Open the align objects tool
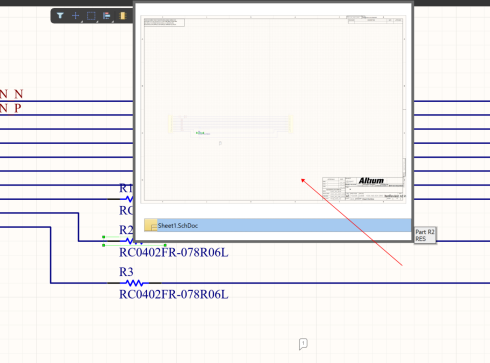The height and width of the screenshot is (363, 490). [107, 16]
